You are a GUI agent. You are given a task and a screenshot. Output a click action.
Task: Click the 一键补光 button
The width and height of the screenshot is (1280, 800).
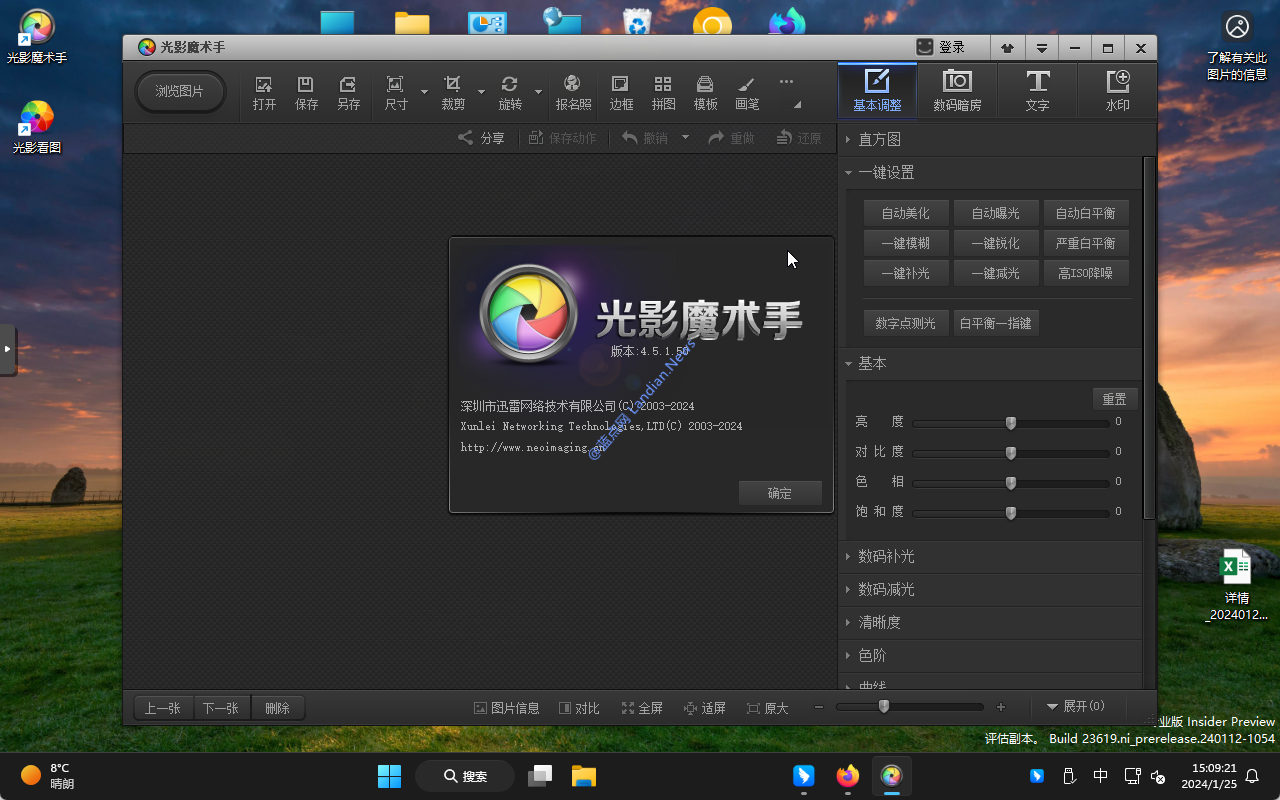905,273
